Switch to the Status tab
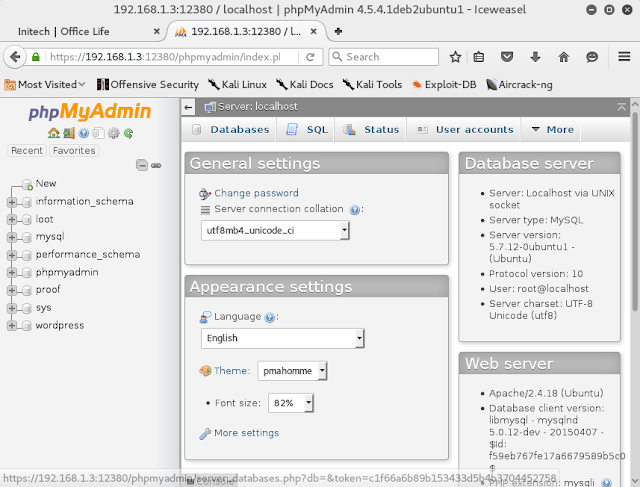The width and height of the screenshot is (640, 487). point(371,130)
